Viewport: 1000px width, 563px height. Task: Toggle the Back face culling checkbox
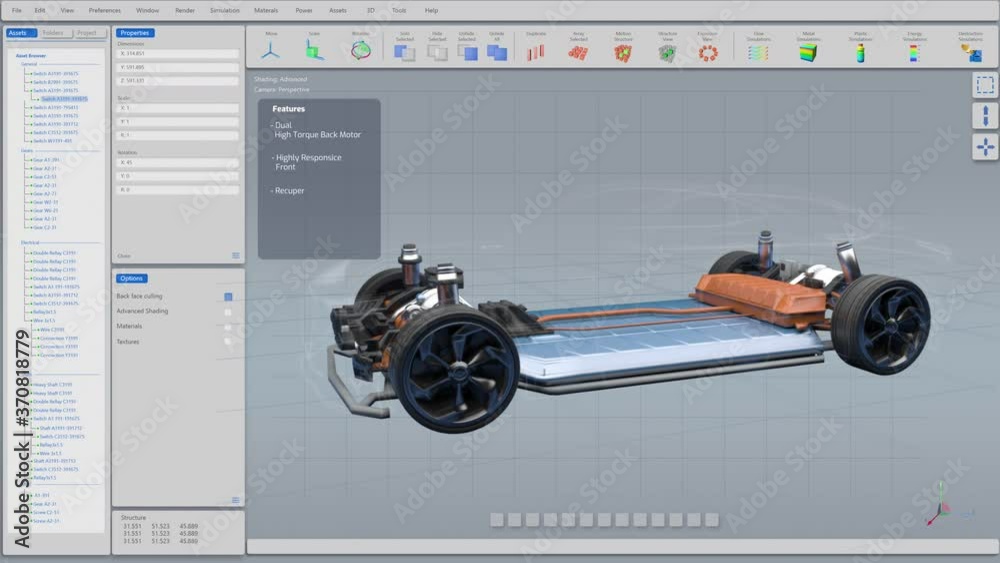click(x=228, y=296)
